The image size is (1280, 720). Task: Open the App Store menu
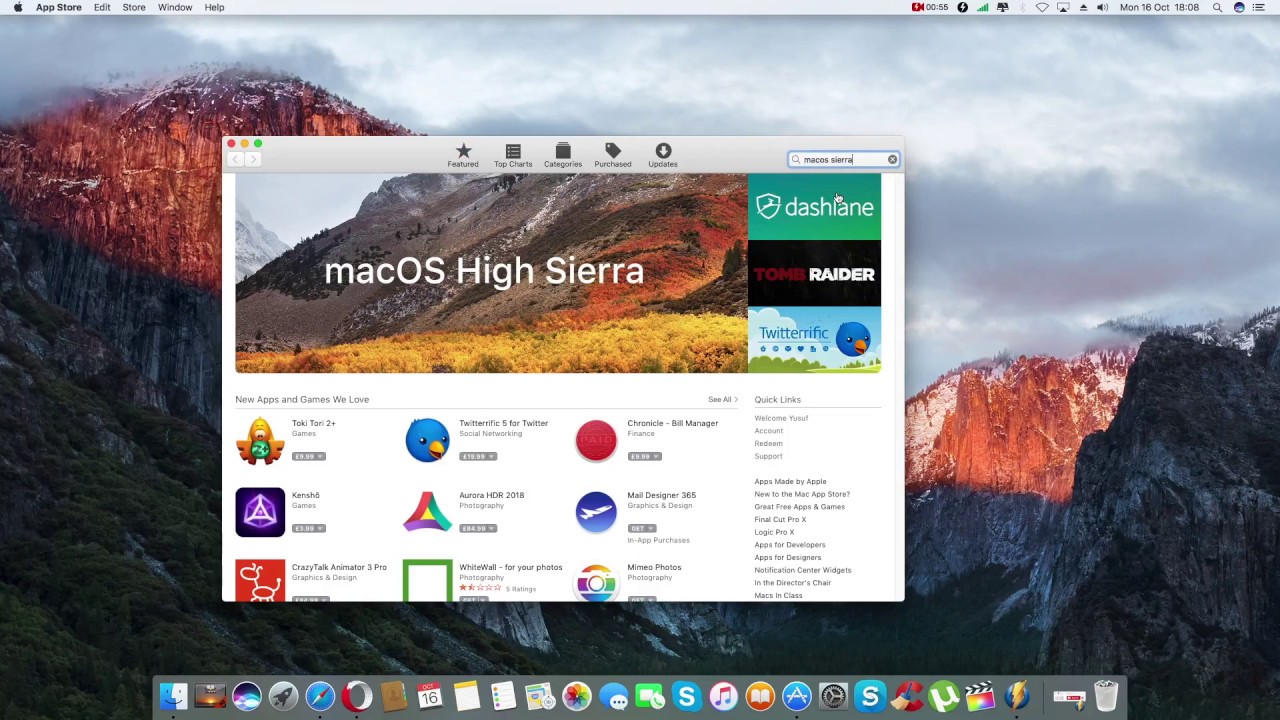[59, 7]
